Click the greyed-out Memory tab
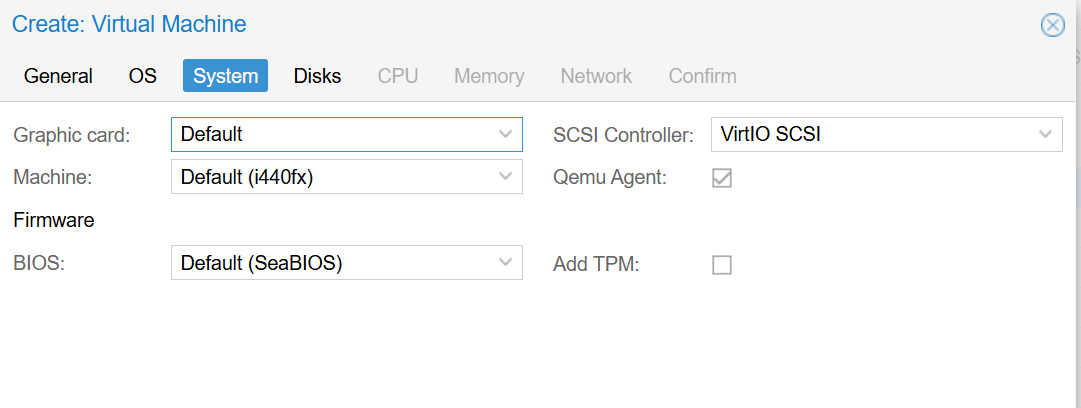This screenshot has height=408, width=1081. [x=489, y=76]
